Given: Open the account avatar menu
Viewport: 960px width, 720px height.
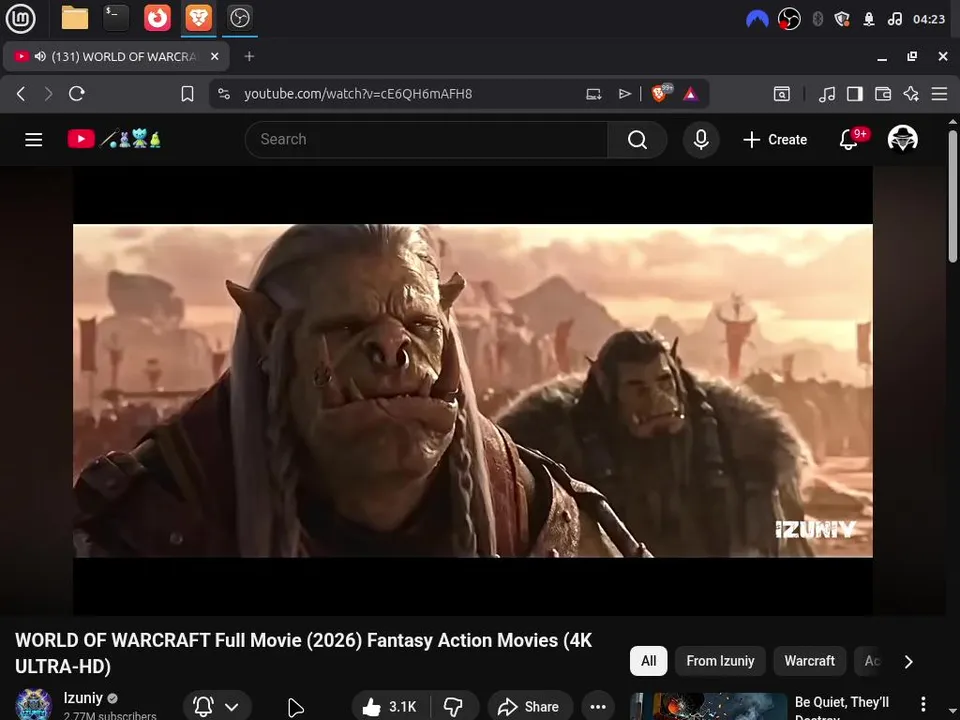Looking at the screenshot, I should (x=902, y=139).
